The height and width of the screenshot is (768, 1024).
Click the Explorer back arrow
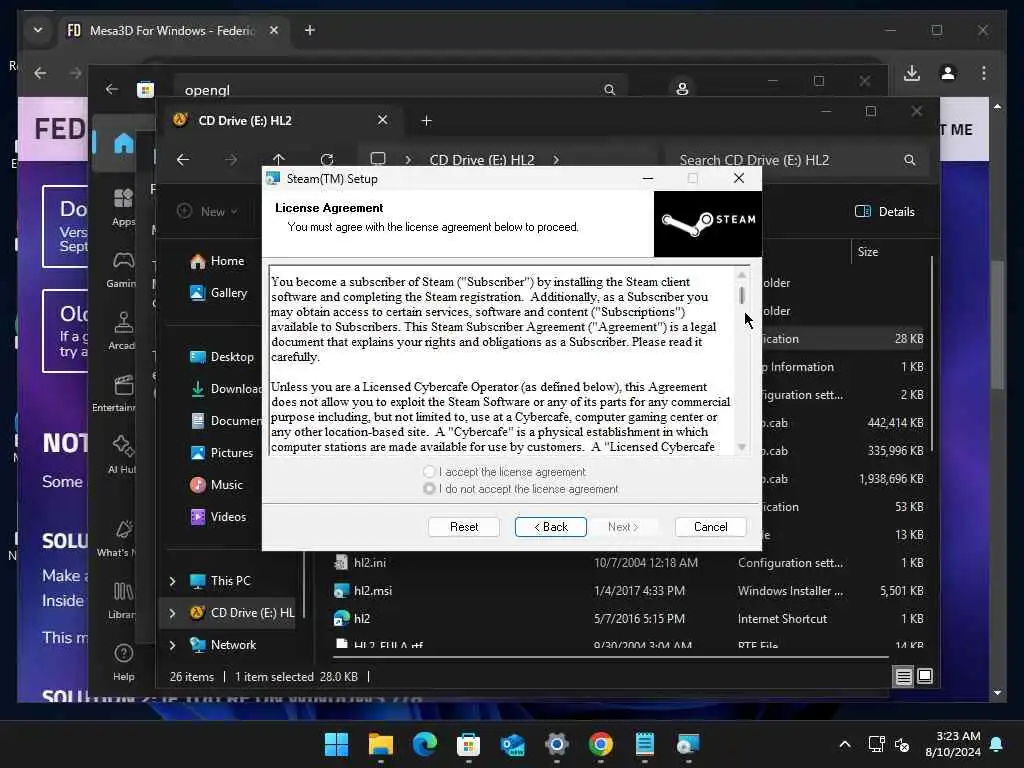click(x=183, y=160)
